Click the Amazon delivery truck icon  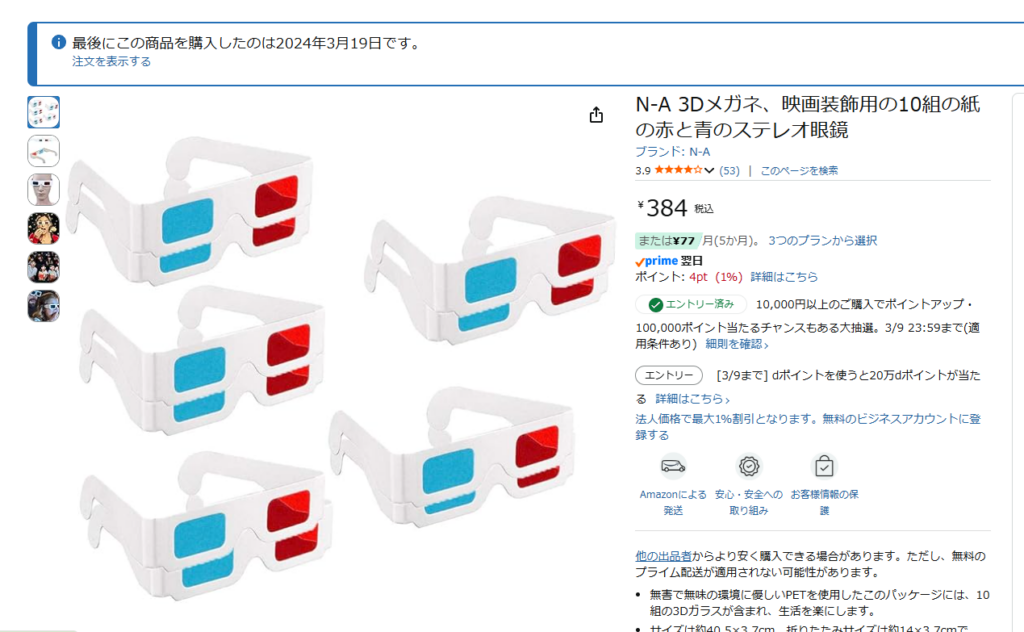point(673,466)
